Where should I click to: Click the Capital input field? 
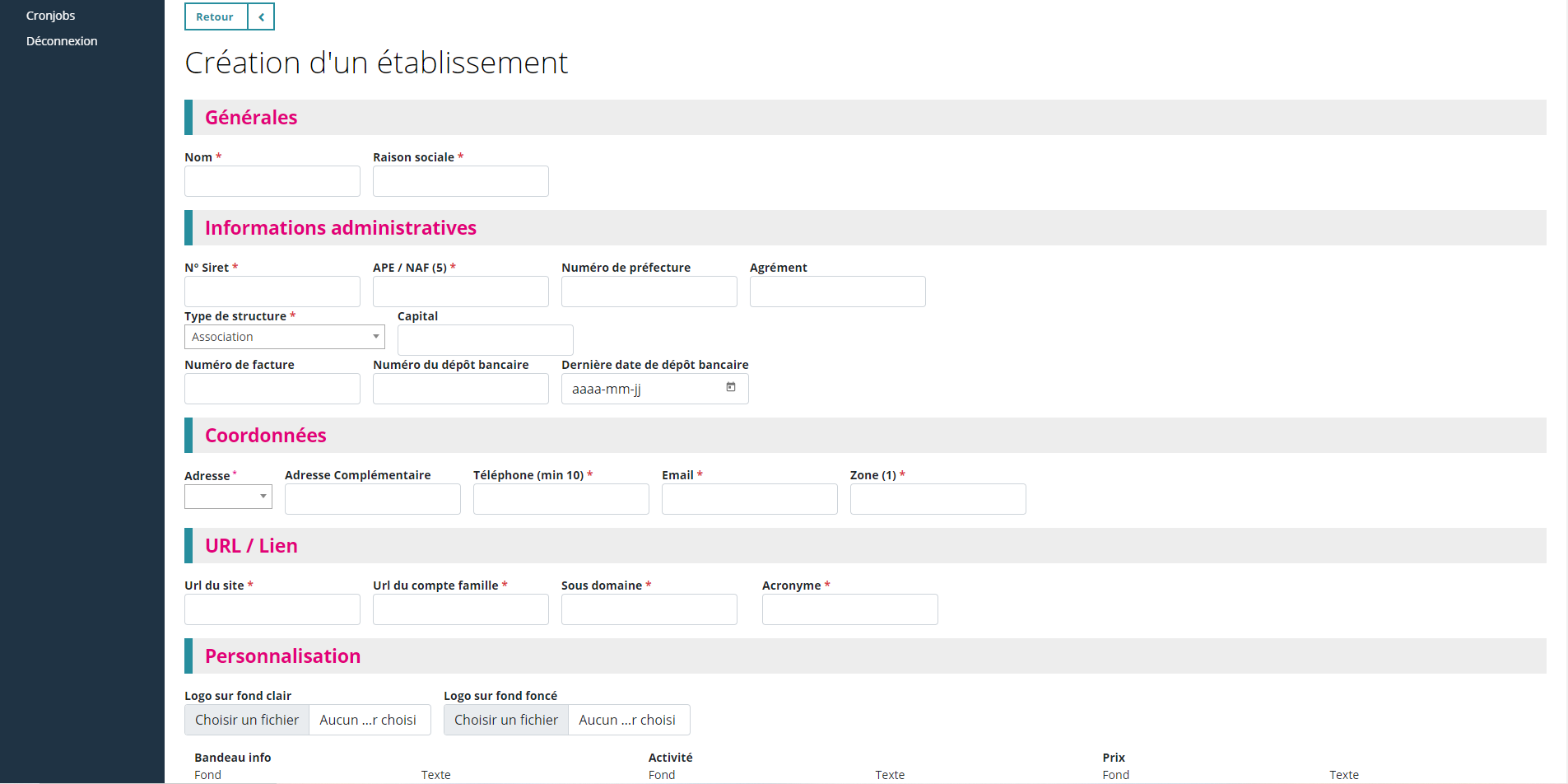486,340
